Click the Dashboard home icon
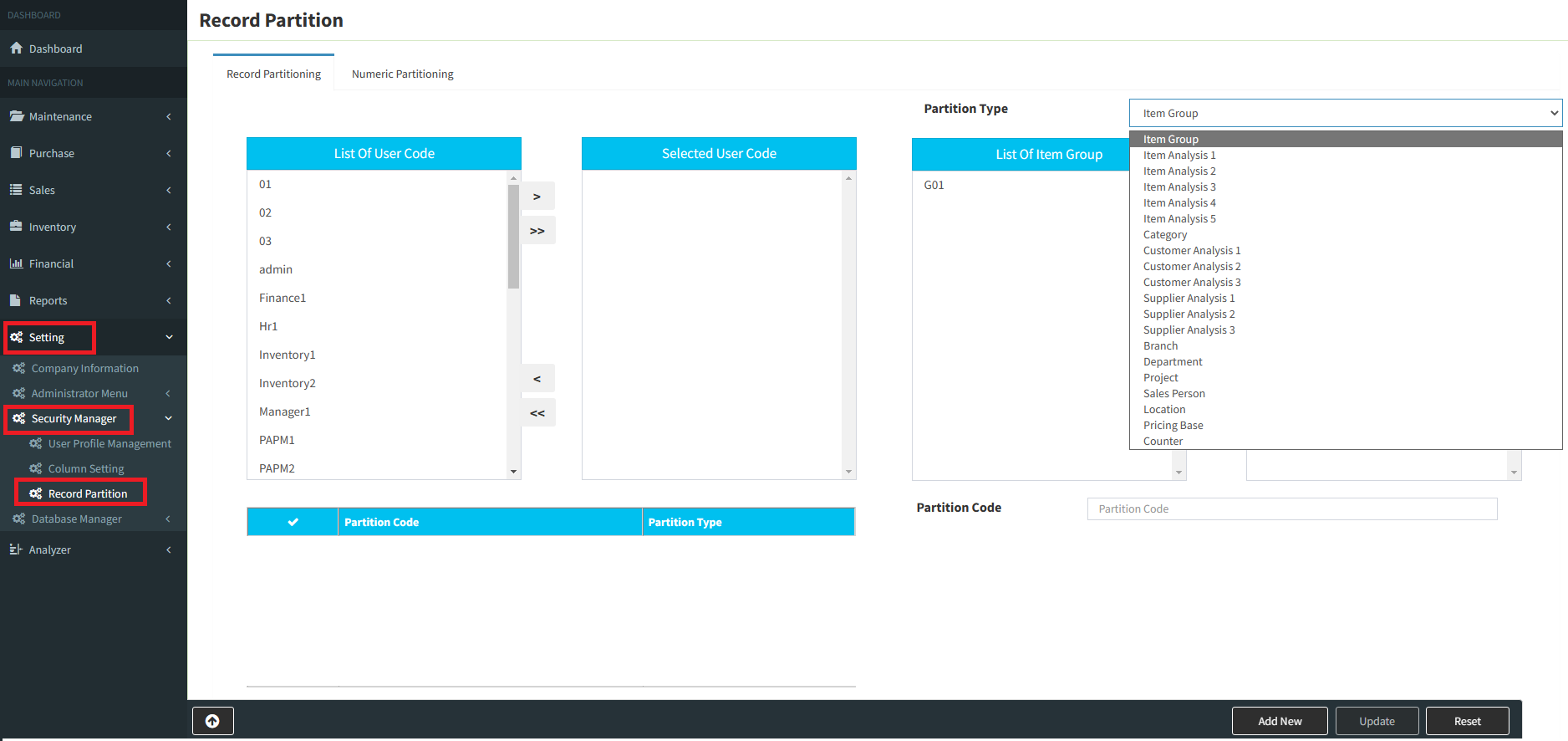This screenshot has width=1568, height=741. point(16,49)
